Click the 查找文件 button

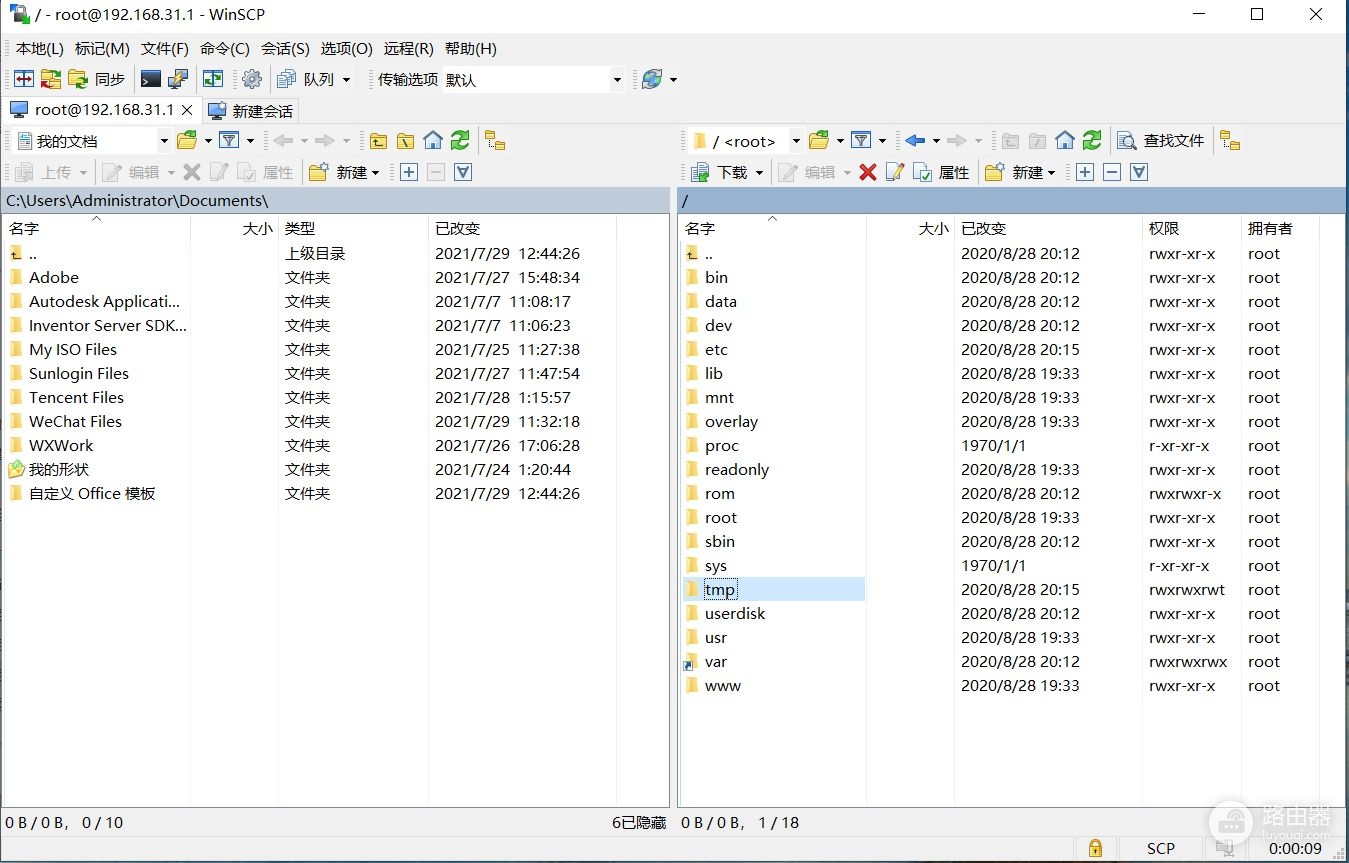(1161, 140)
